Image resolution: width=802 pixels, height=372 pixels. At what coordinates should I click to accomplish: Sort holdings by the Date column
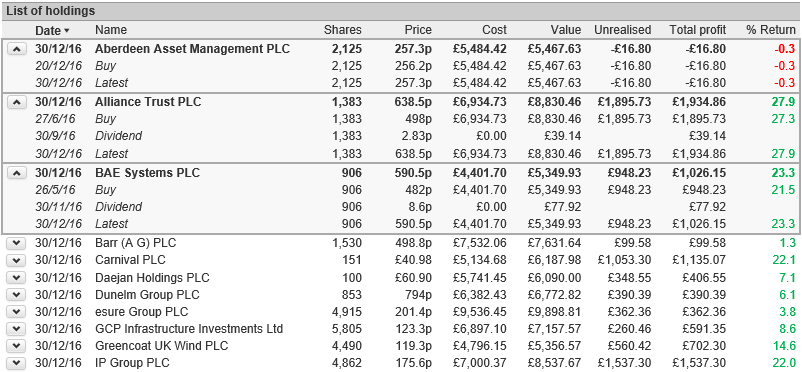point(52,30)
